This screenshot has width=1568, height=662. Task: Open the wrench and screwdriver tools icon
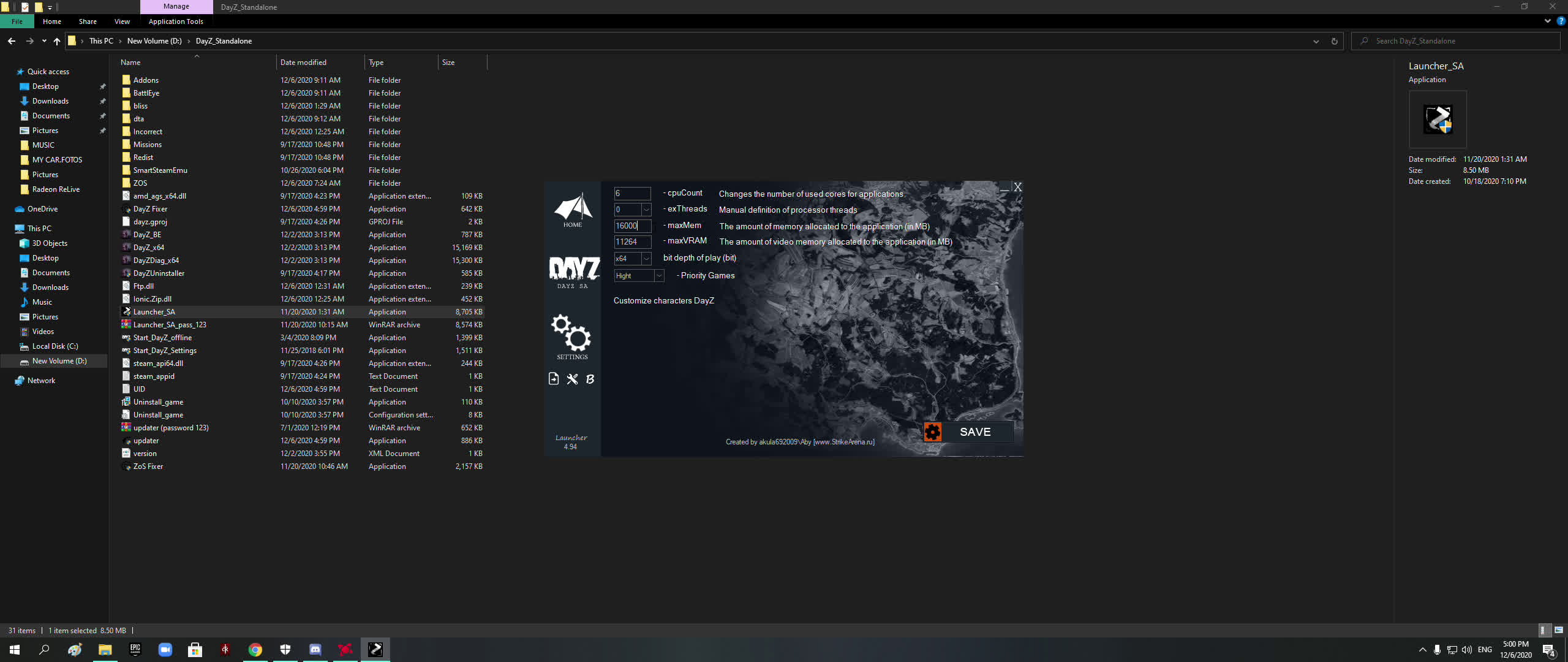tap(571, 379)
